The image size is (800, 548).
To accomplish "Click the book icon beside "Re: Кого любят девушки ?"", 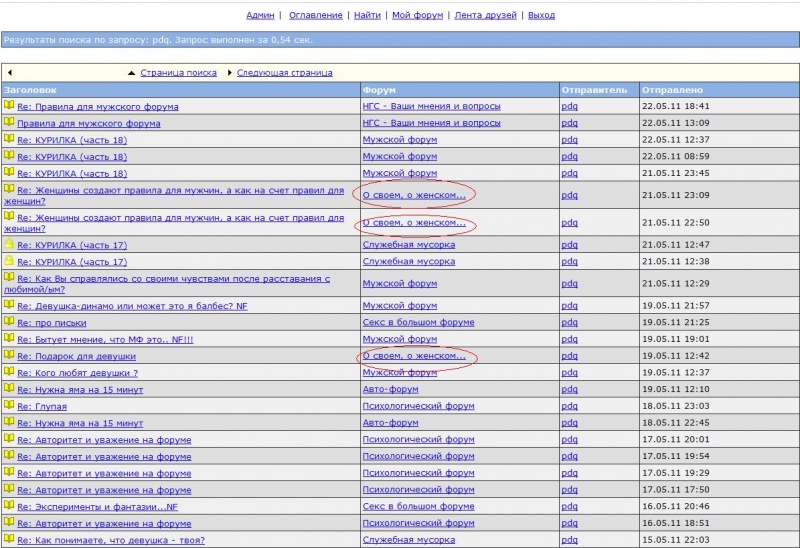I will click(x=9, y=372).
